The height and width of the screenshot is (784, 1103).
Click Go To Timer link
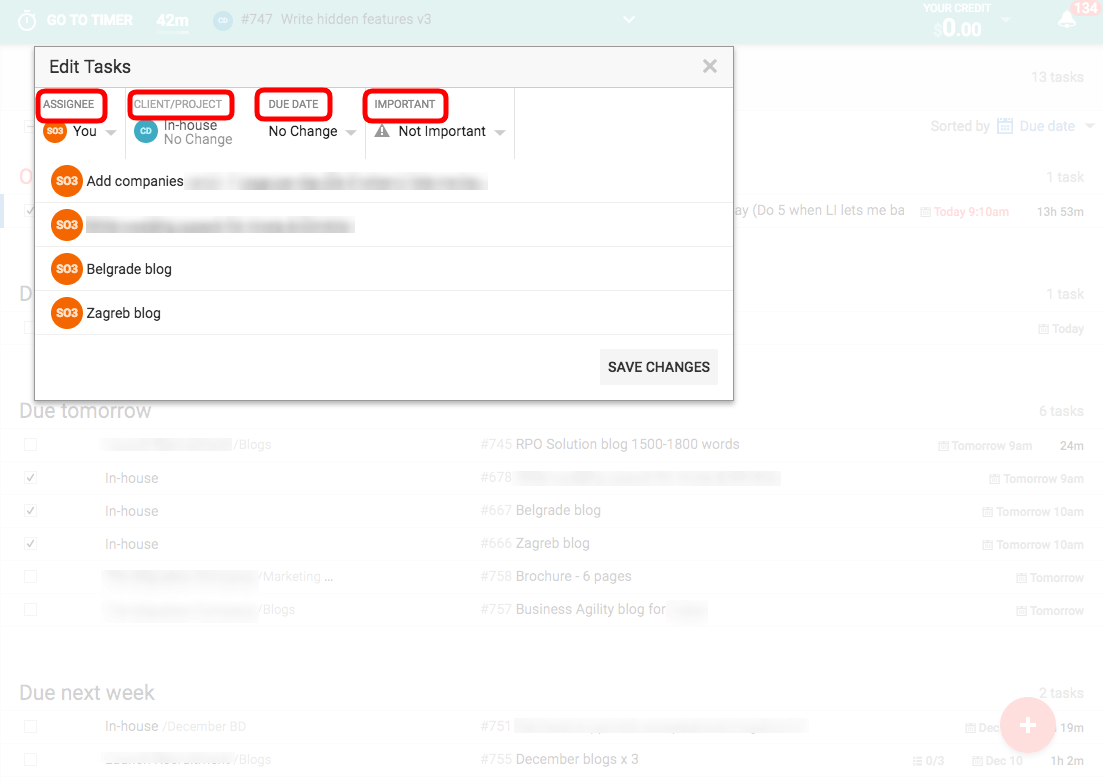click(89, 20)
